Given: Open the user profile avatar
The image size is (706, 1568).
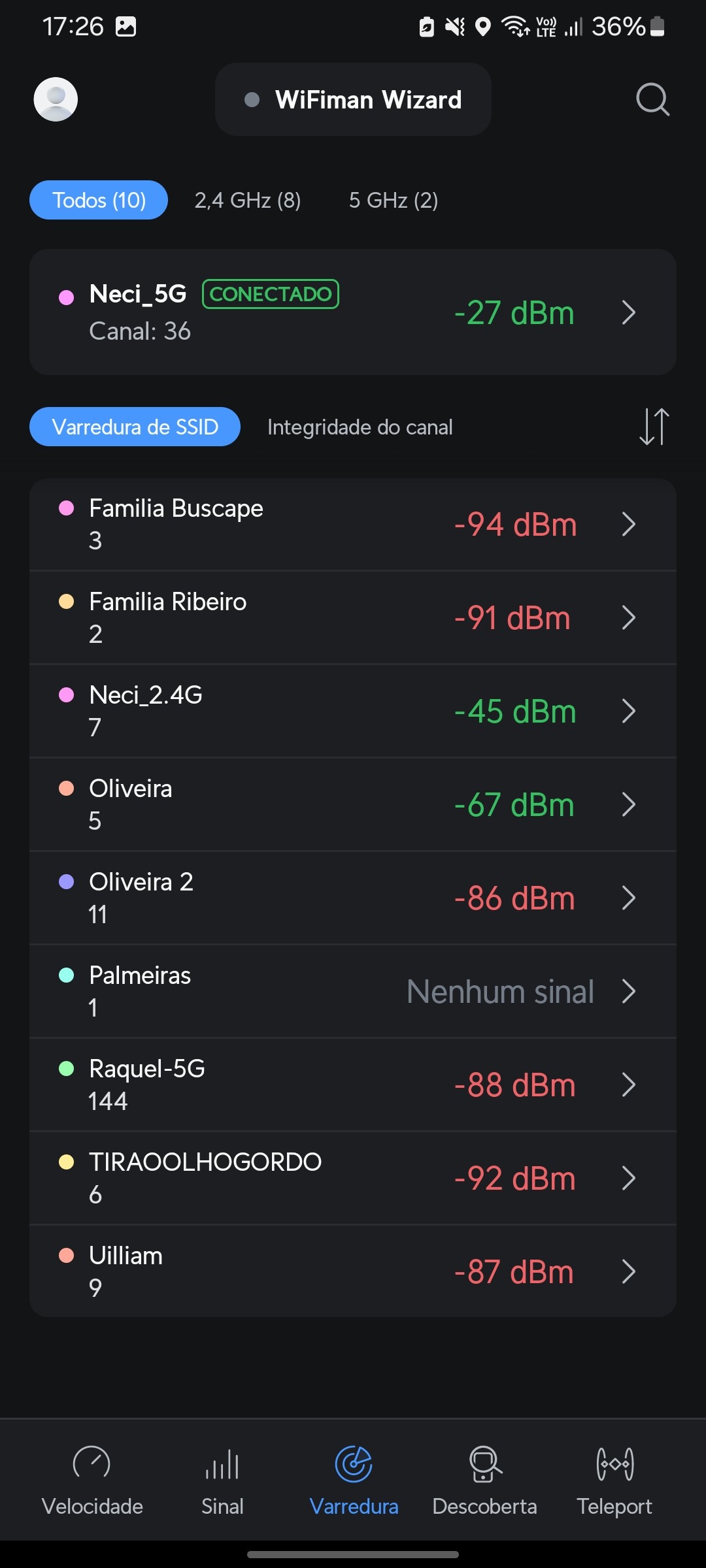Looking at the screenshot, I should [x=56, y=99].
